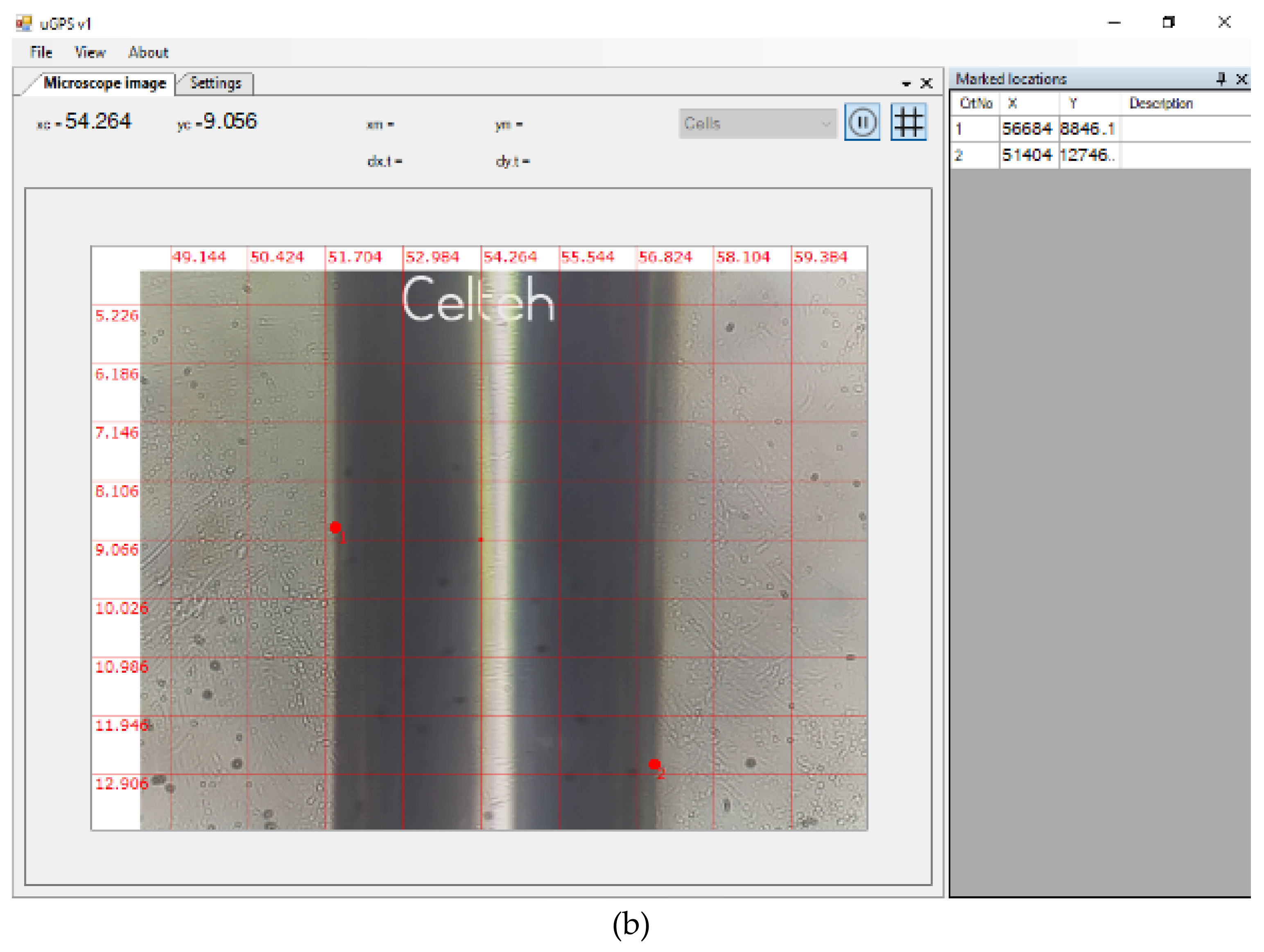Open the View menu
The width and height of the screenshot is (1264, 952).
tap(90, 52)
